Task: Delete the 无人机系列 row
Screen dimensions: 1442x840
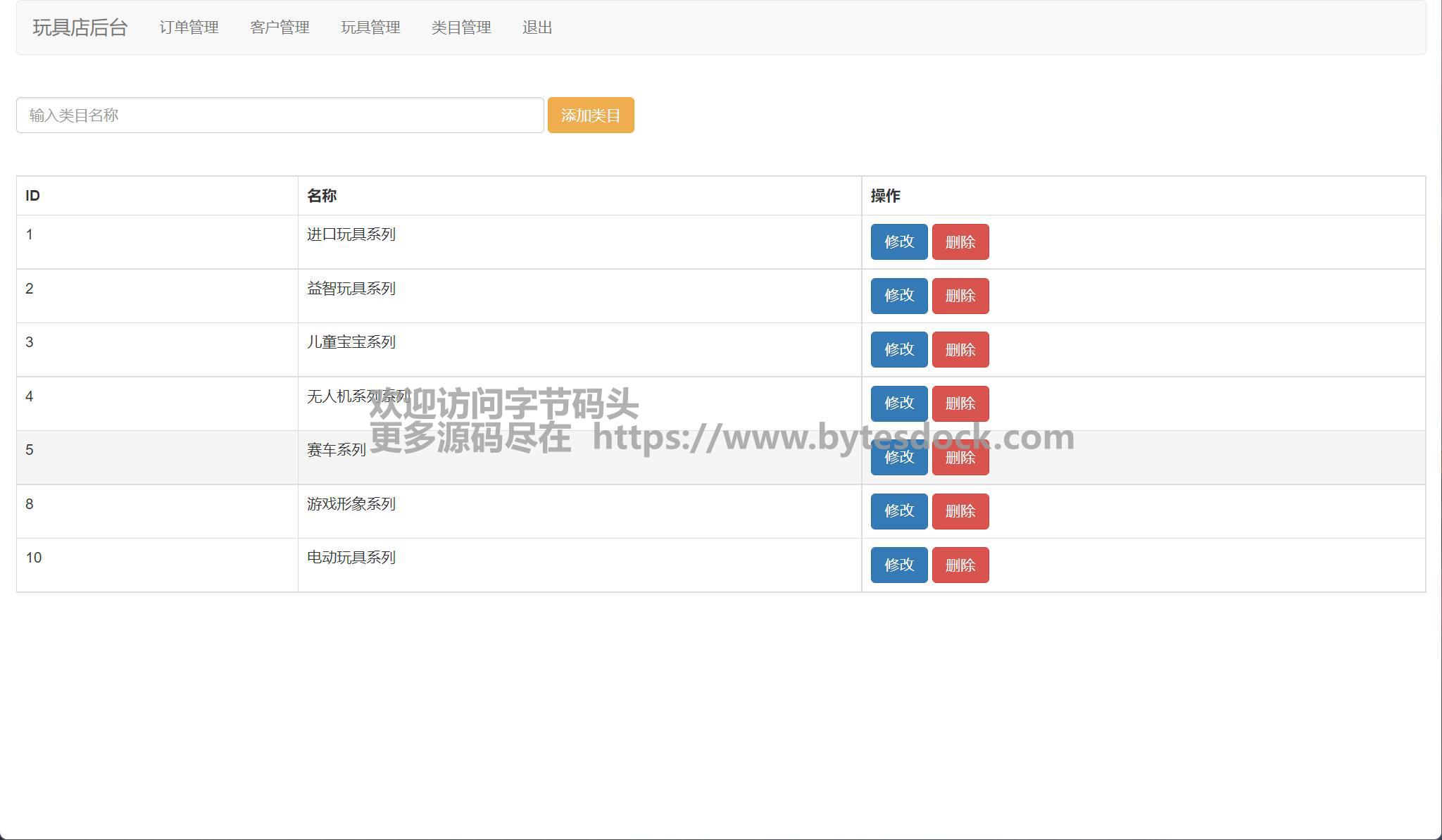Action: pos(960,403)
